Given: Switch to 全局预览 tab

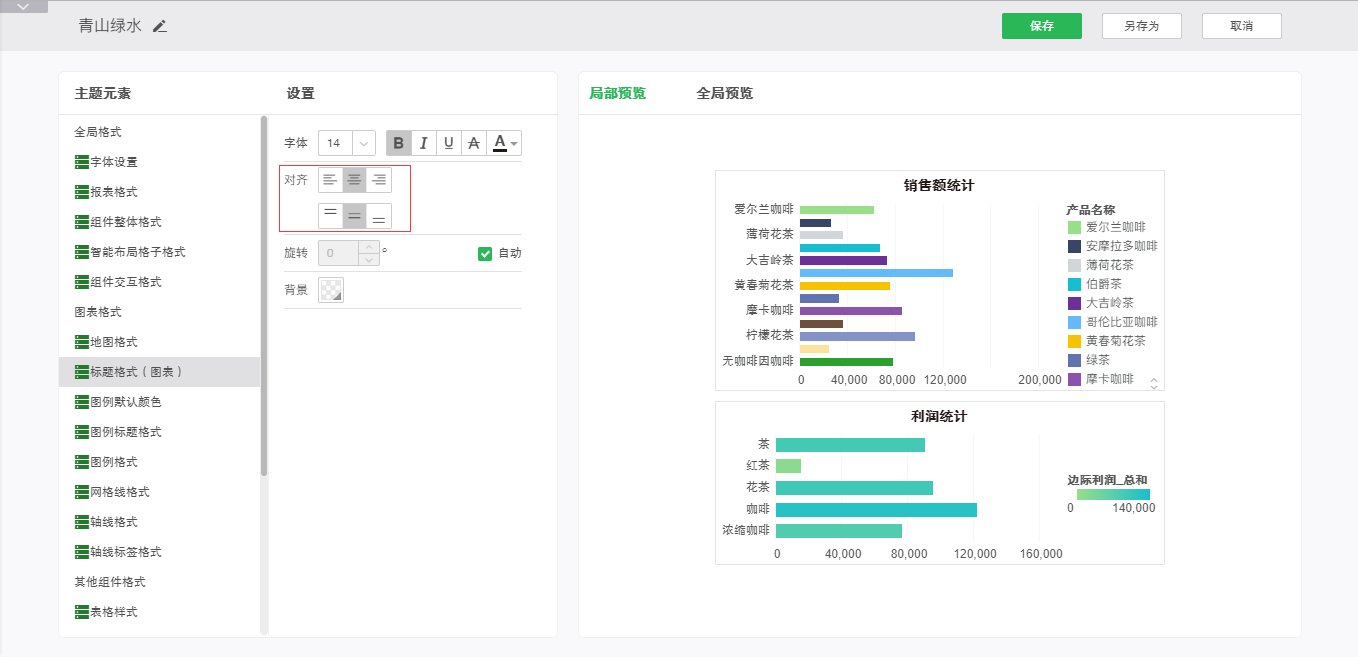Looking at the screenshot, I should tap(724, 93).
